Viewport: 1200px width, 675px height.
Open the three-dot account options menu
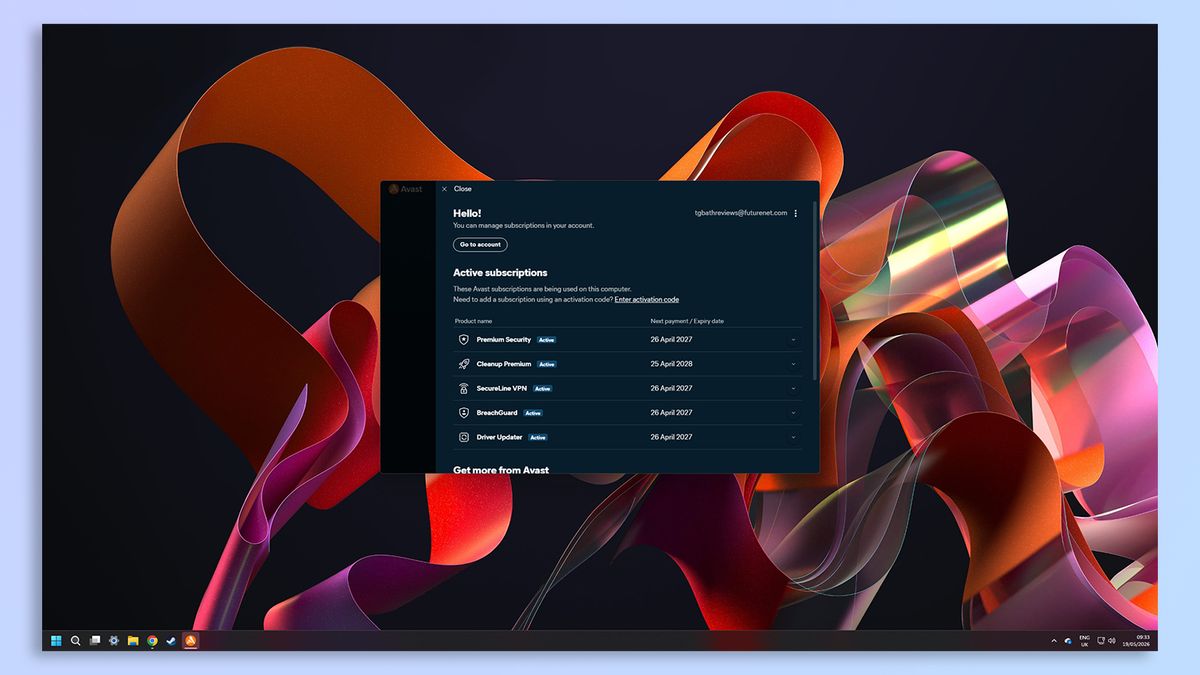pyautogui.click(x=796, y=213)
